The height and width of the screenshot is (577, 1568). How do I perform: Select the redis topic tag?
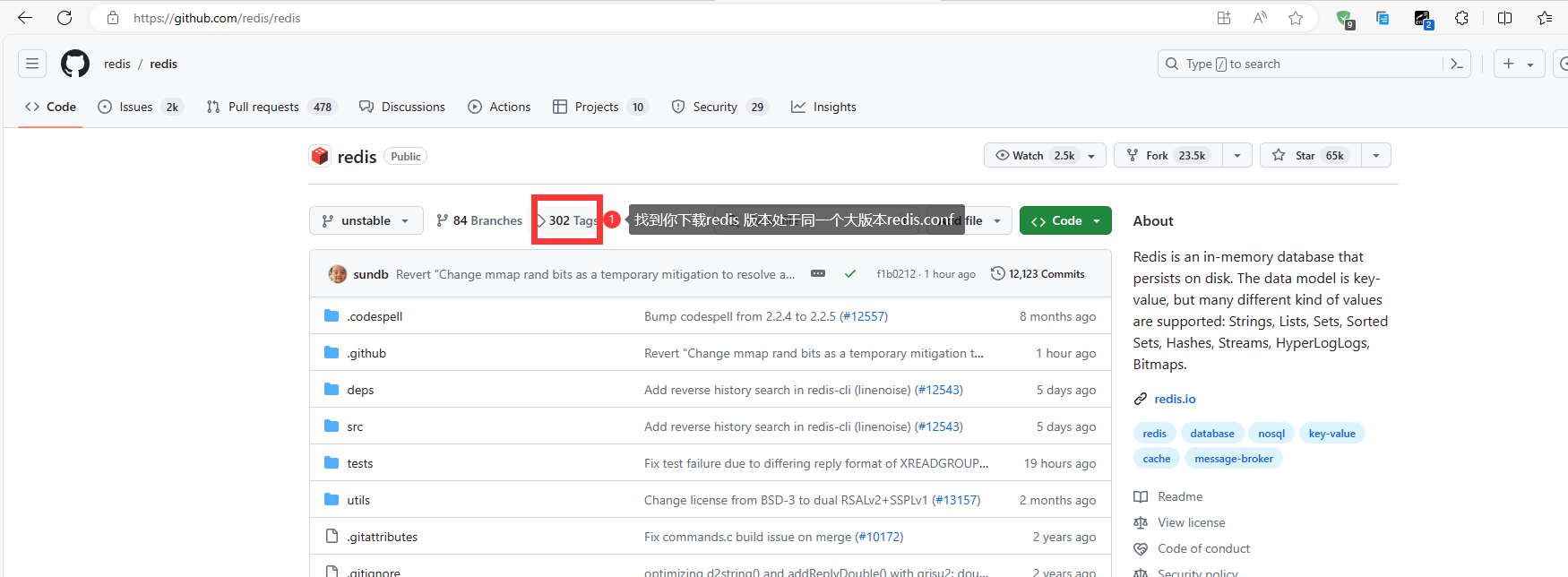point(1154,434)
